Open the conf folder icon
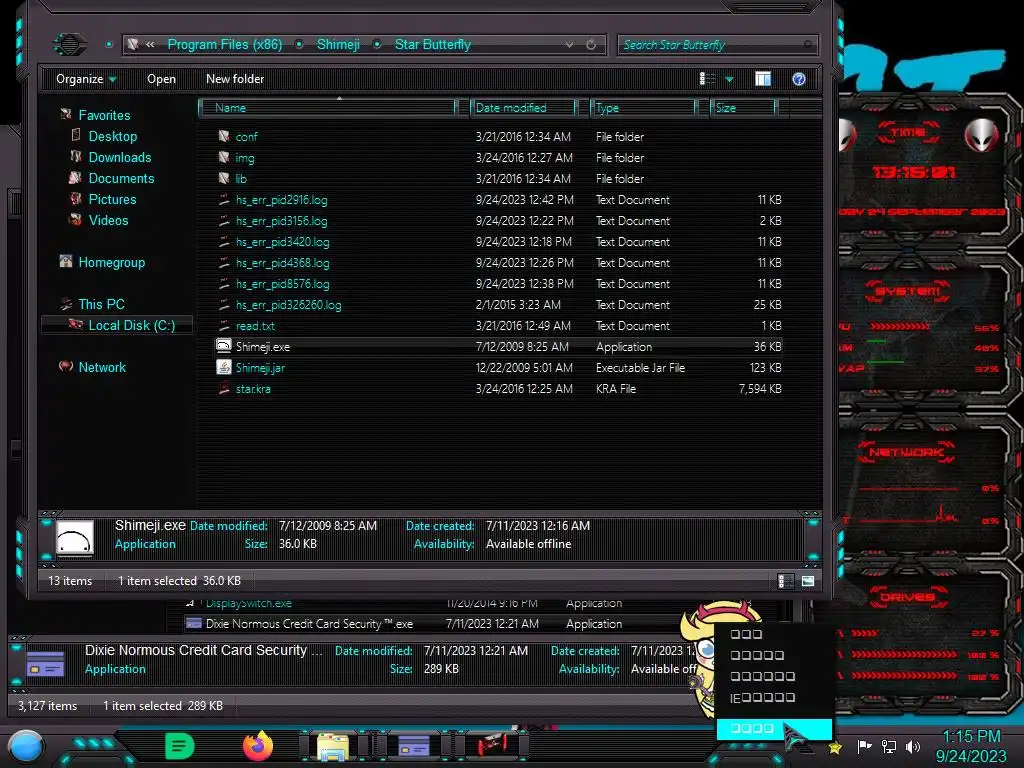Image resolution: width=1024 pixels, height=768 pixels. (224, 136)
